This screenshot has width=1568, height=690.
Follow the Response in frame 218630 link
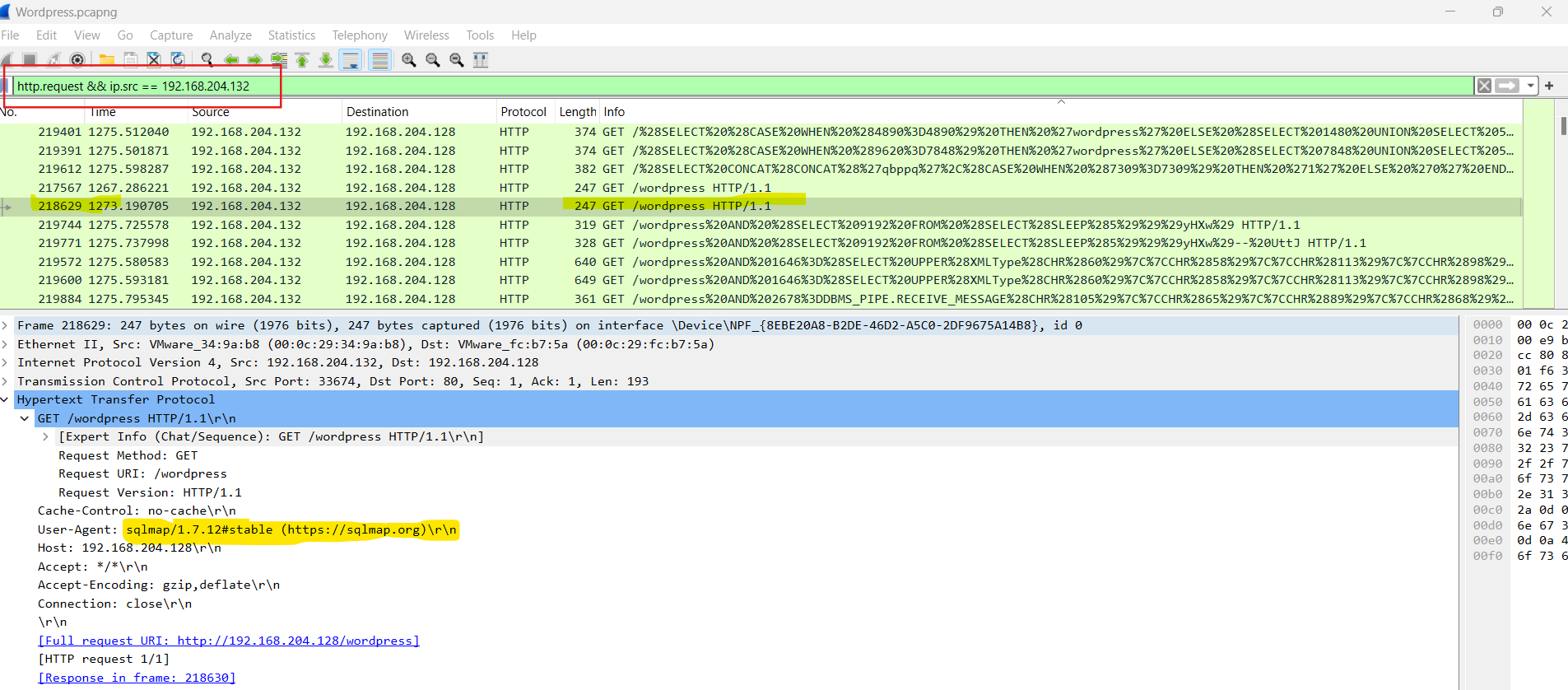click(137, 678)
